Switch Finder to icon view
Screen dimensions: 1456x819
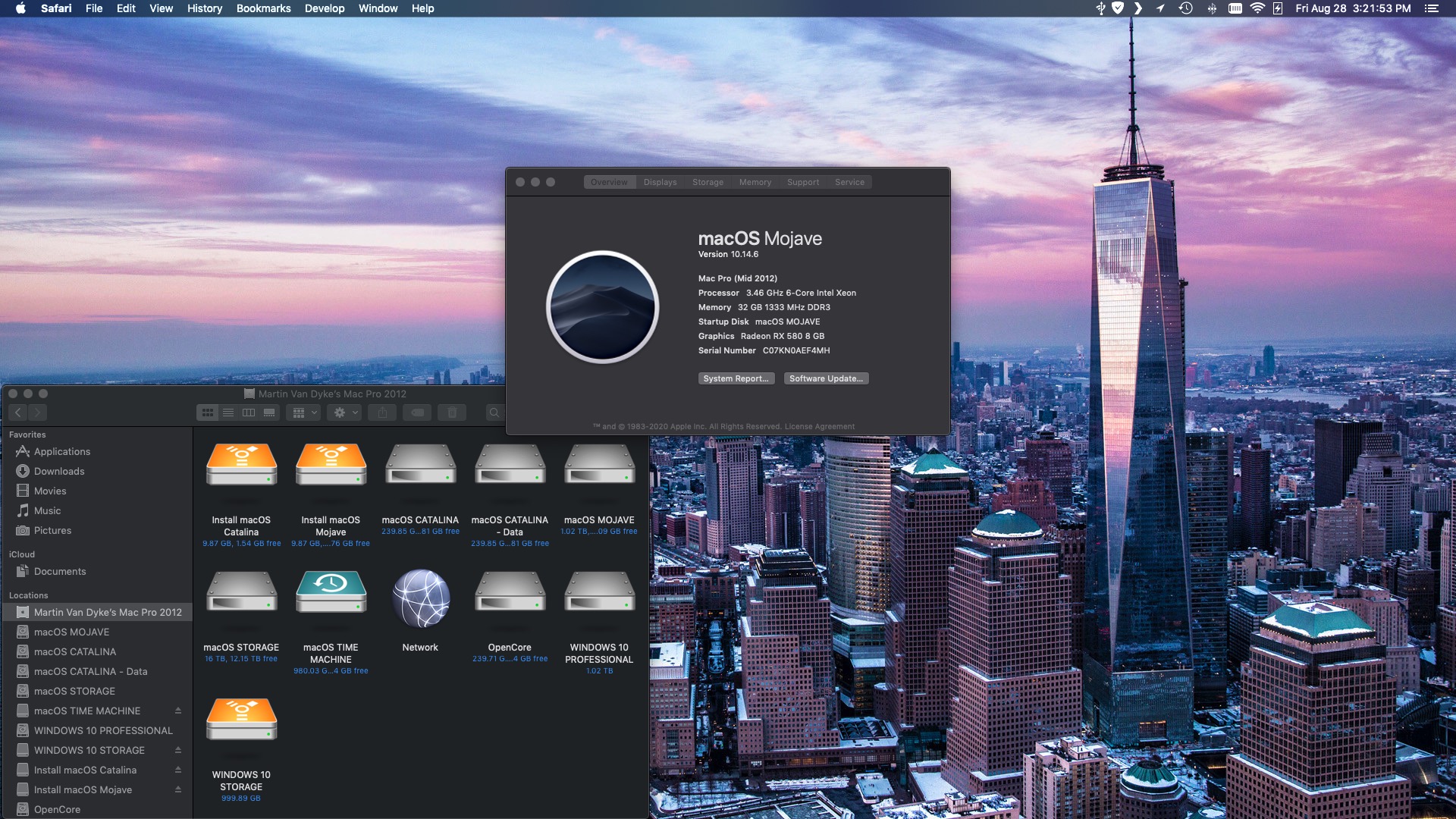click(207, 413)
